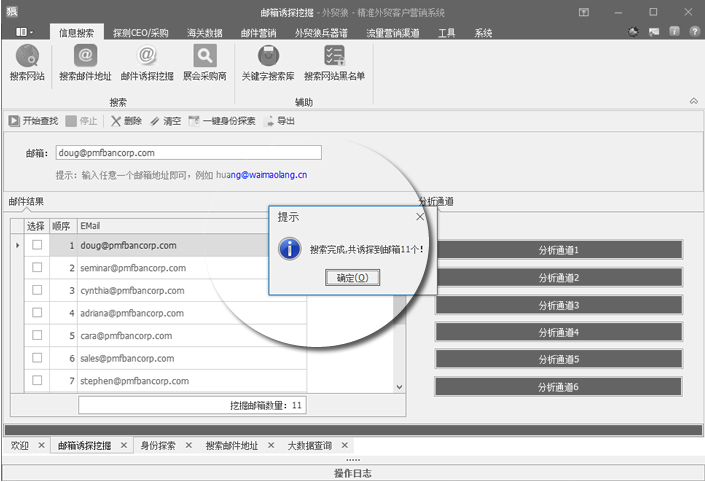Open the 关键字搜索库 icon

(x=267, y=56)
